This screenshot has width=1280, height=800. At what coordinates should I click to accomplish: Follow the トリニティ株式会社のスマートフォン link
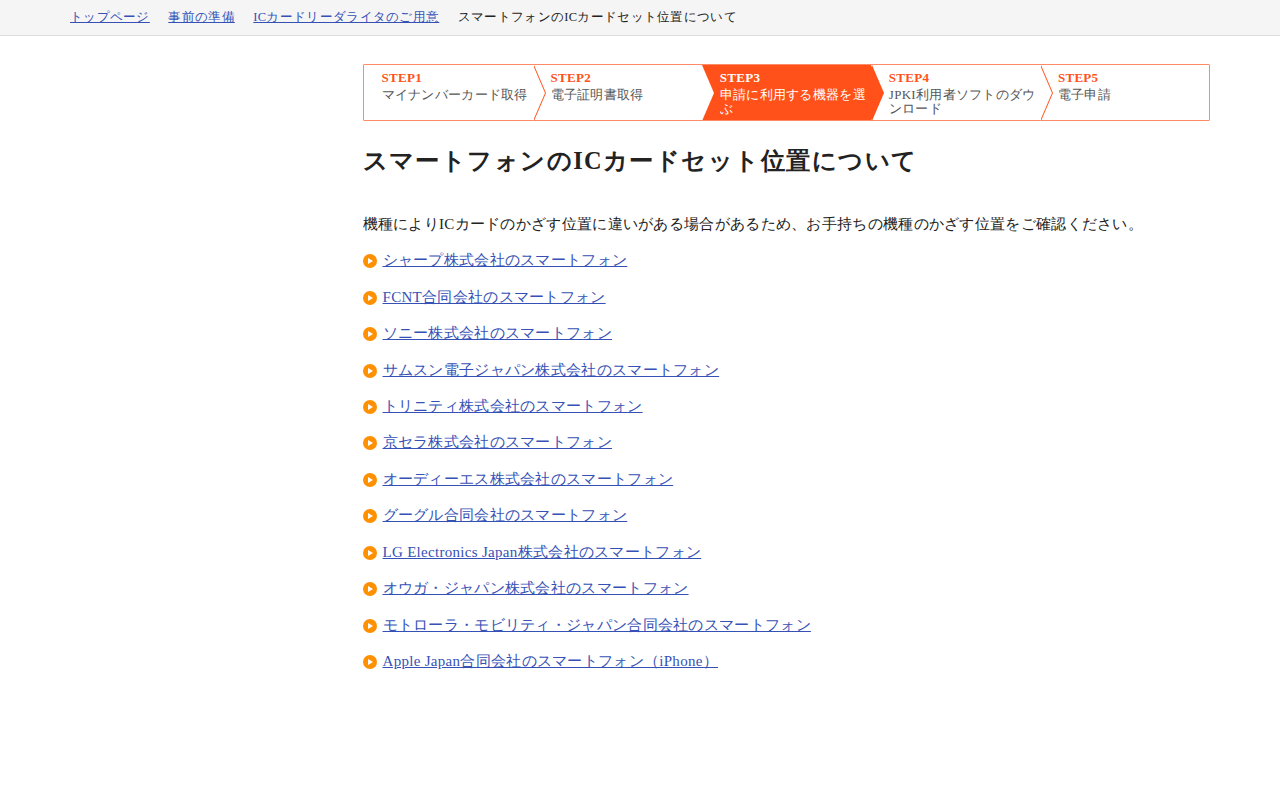tap(512, 406)
